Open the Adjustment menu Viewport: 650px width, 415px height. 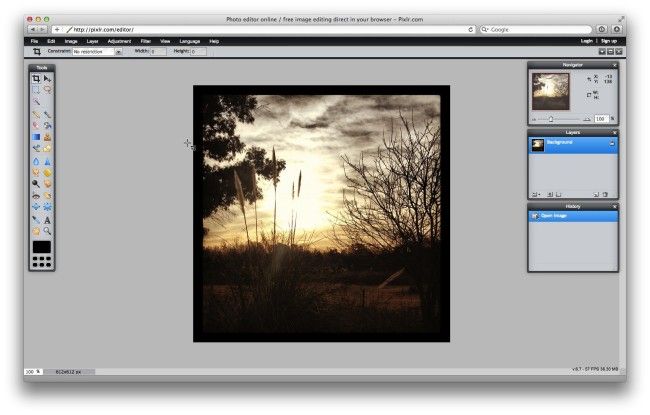tap(119, 41)
